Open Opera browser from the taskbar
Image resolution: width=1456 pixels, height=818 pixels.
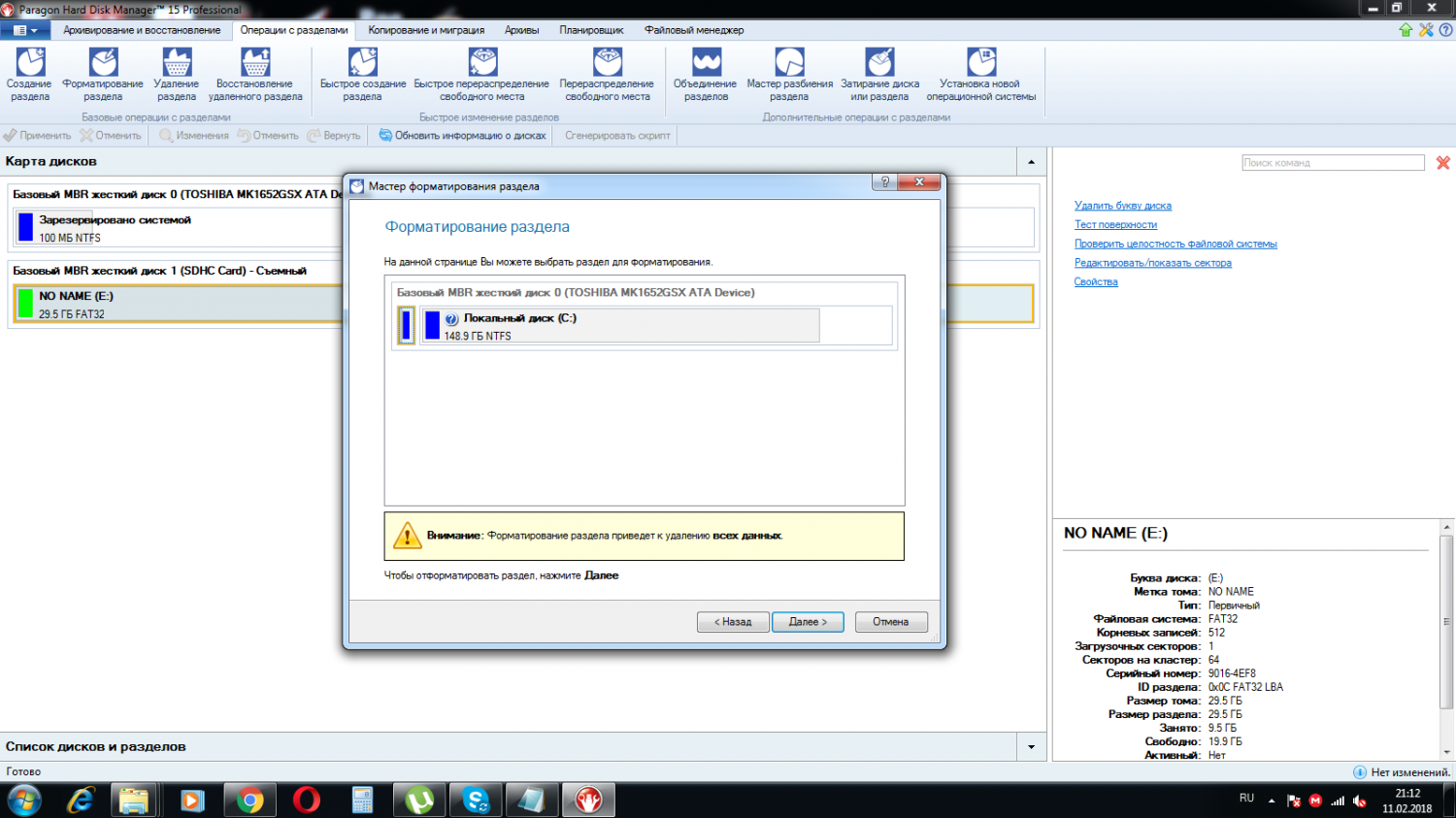[307, 801]
